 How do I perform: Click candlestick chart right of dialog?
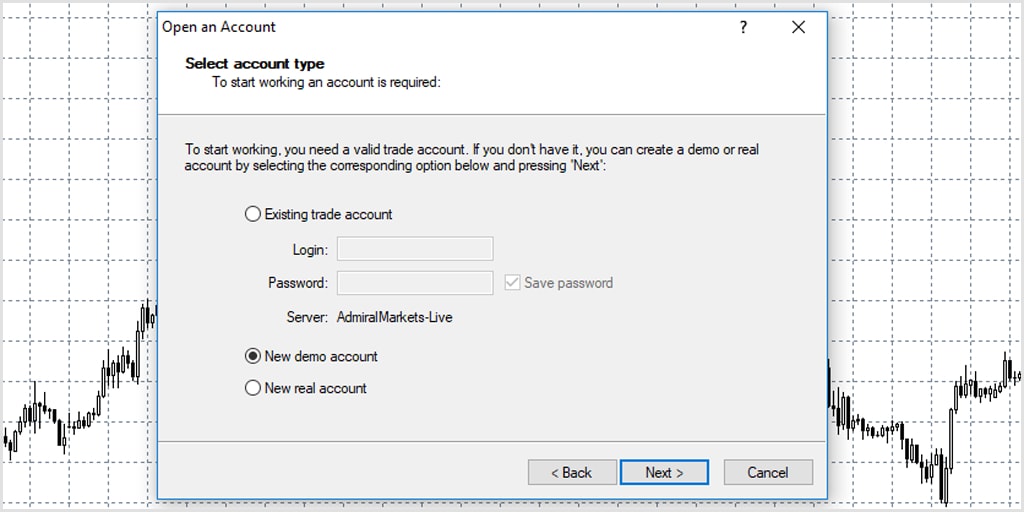pos(925,424)
